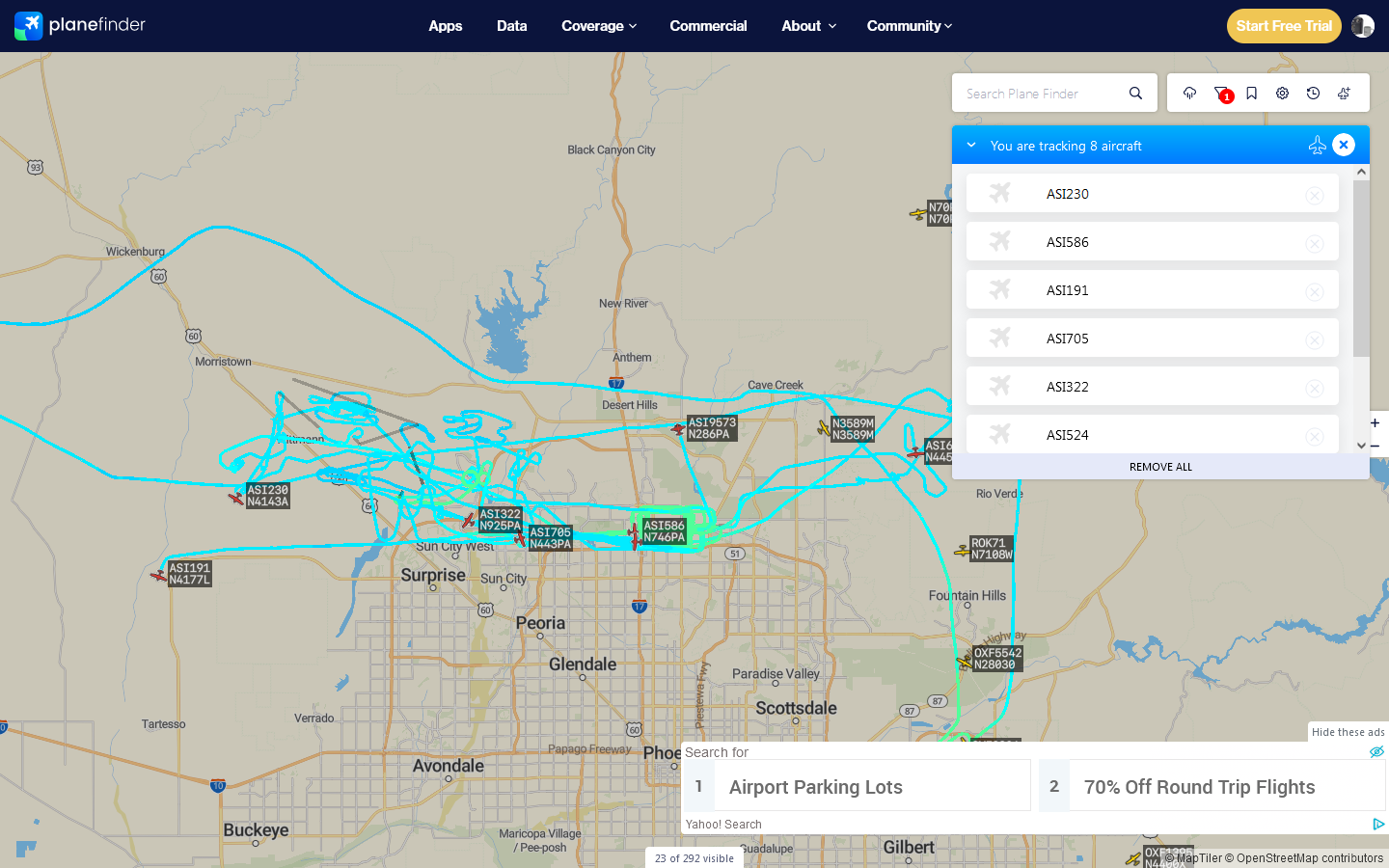Click the 'ROK71 N7108W' map label
The height and width of the screenshot is (868, 1389).
[992, 549]
